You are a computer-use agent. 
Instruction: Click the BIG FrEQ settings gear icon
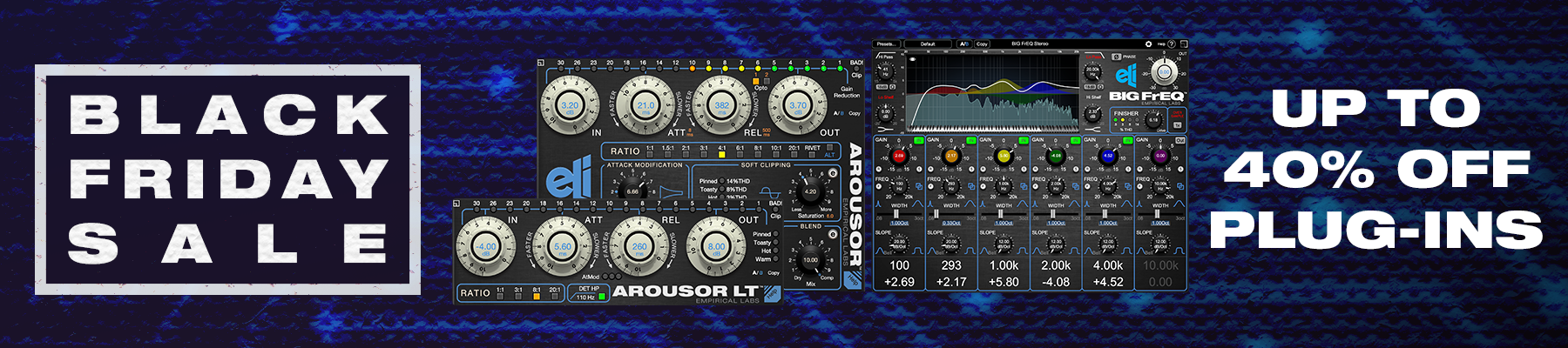tap(1148, 43)
